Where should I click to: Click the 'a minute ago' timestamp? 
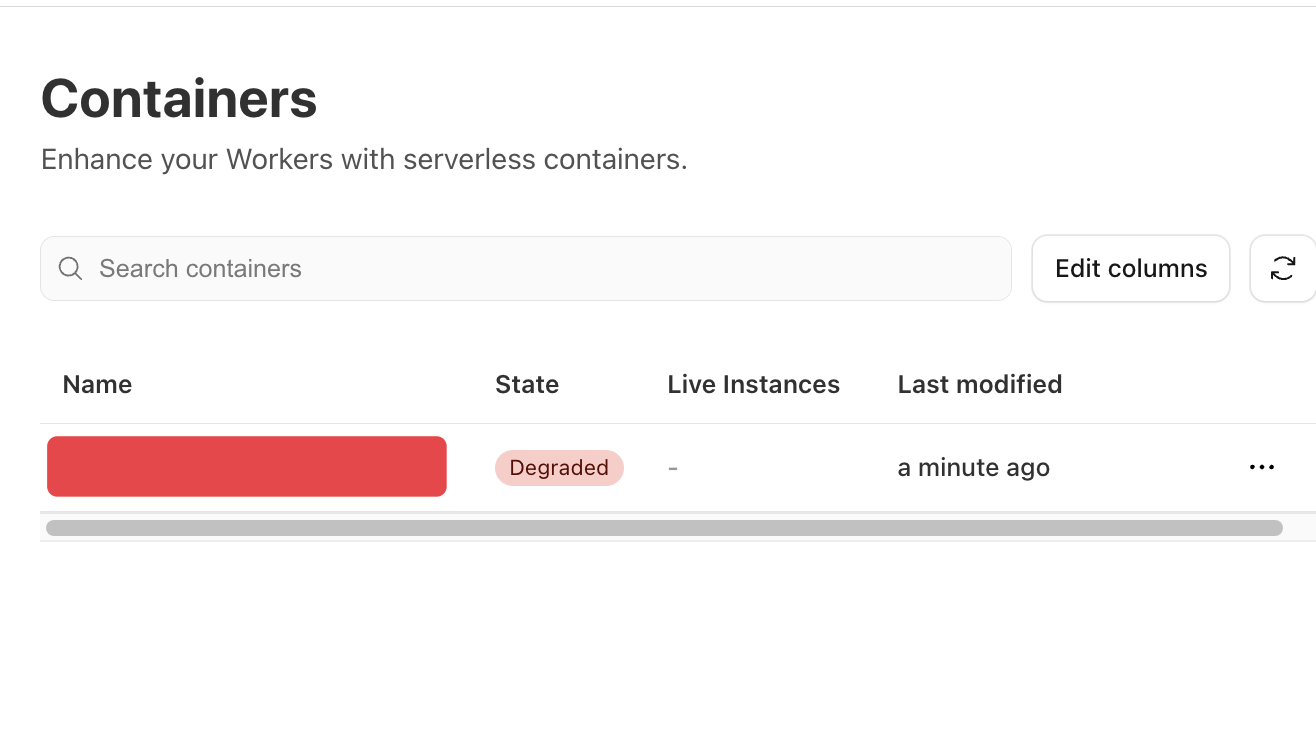click(x=973, y=467)
